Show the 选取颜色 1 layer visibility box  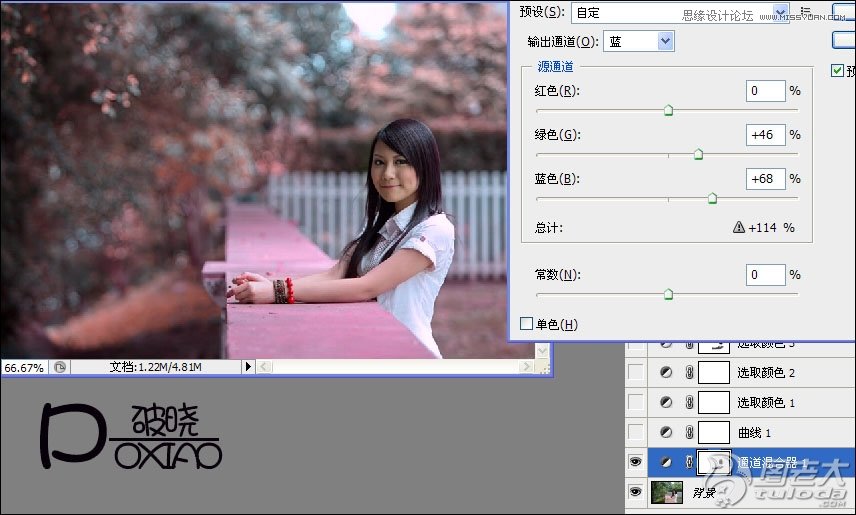coord(635,402)
